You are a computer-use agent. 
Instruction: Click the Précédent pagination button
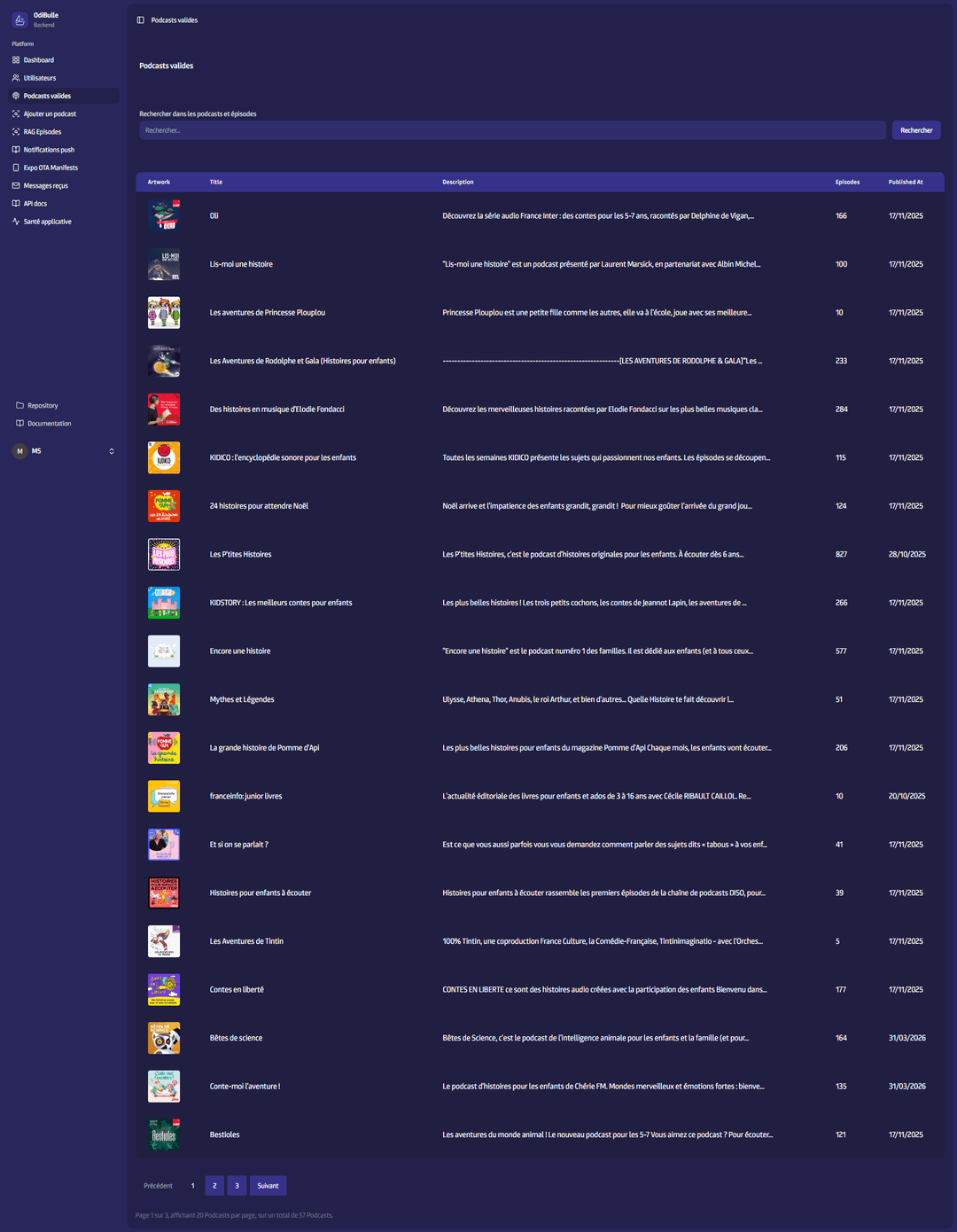(x=159, y=1185)
